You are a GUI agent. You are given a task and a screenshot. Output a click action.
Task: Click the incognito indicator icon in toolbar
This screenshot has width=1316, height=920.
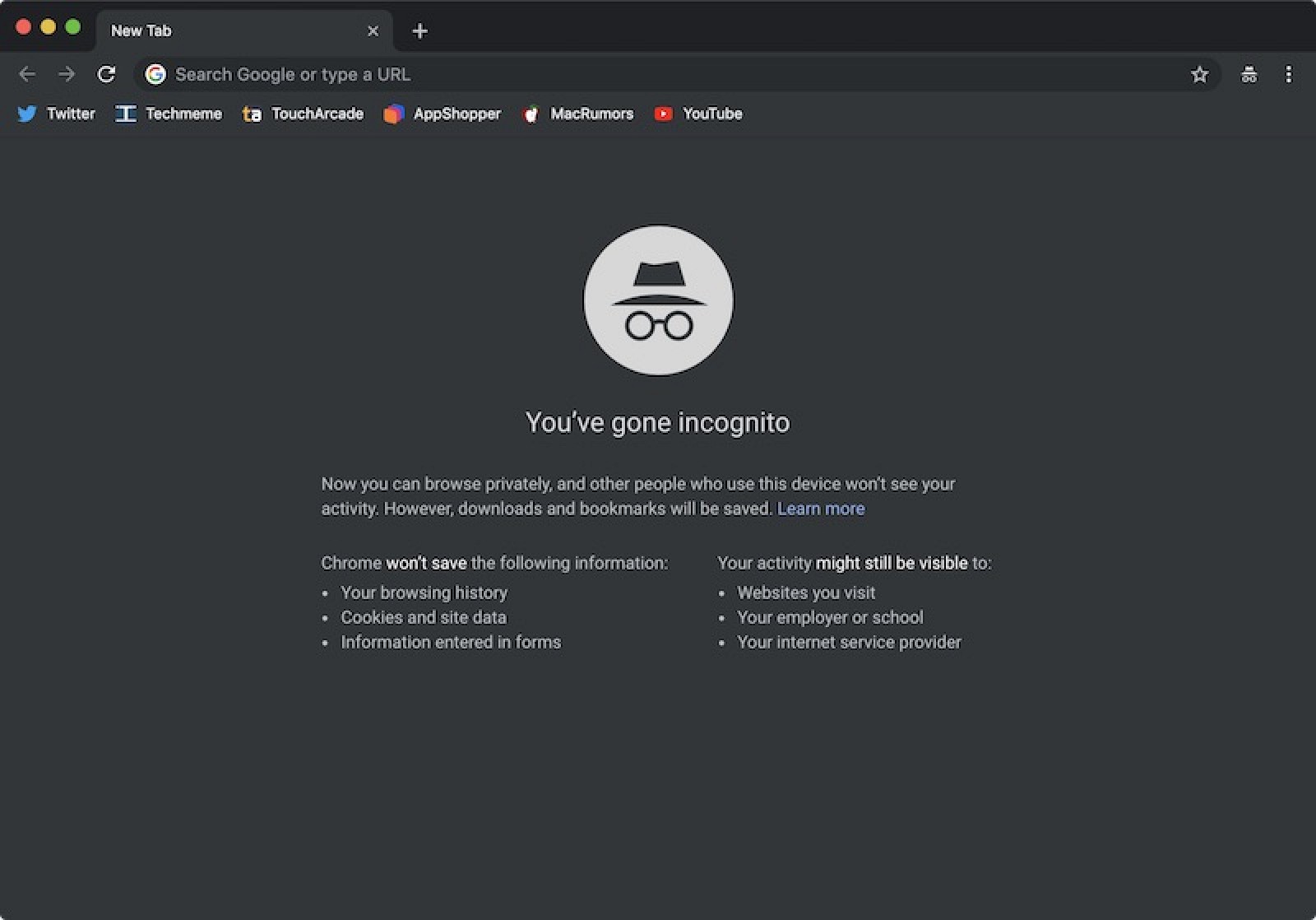click(x=1249, y=74)
